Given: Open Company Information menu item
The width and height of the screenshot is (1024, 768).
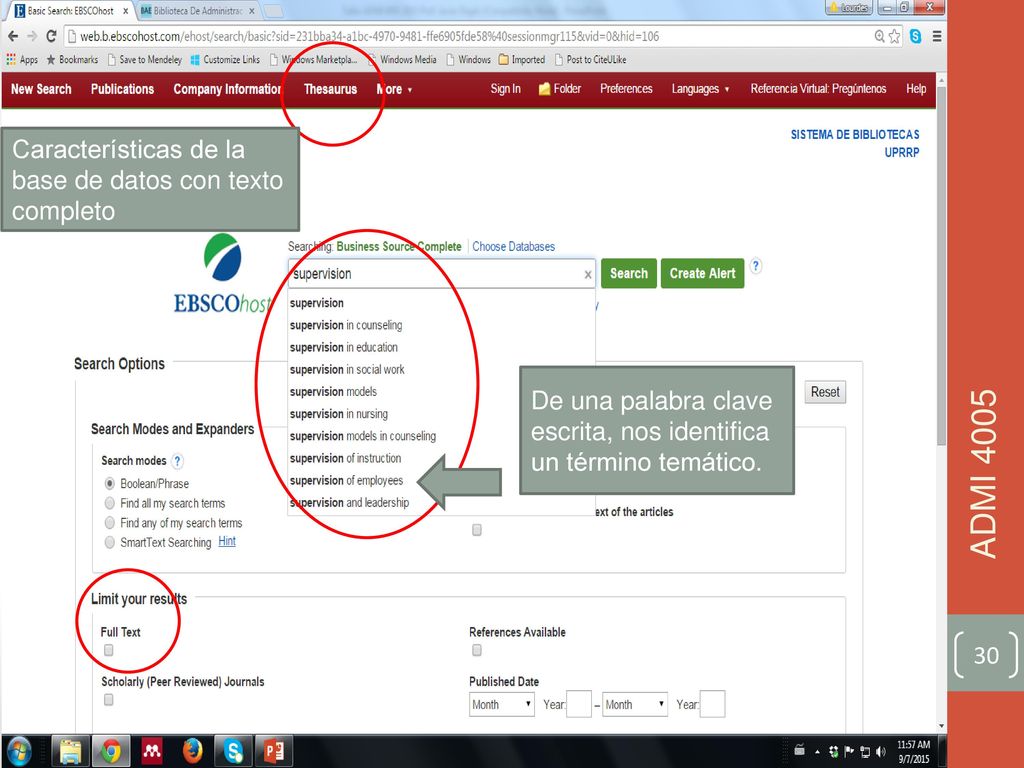Looking at the screenshot, I should [x=227, y=89].
